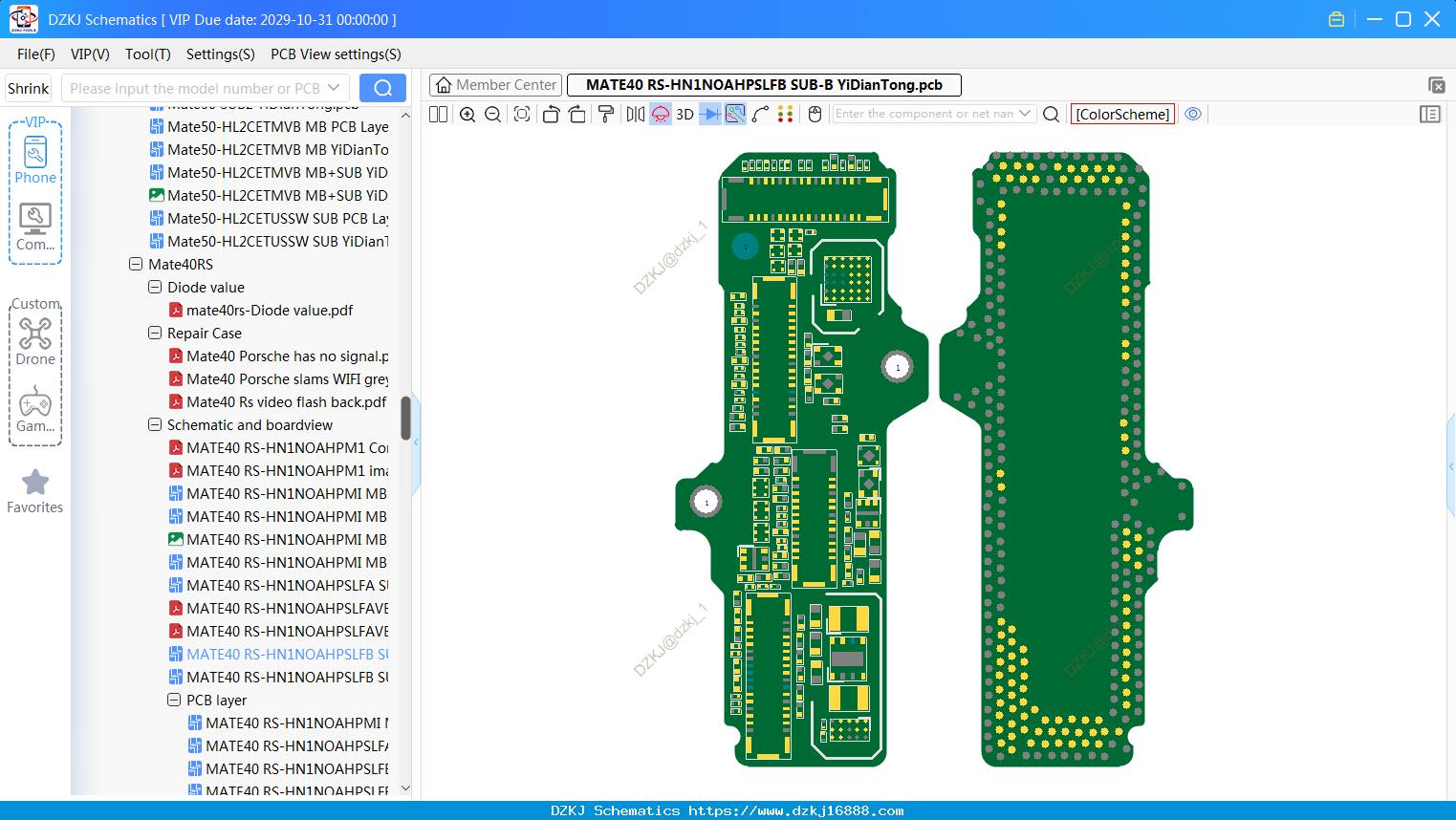Fit the board to screen
Viewport: 1456px width, 820px height.
(522, 114)
